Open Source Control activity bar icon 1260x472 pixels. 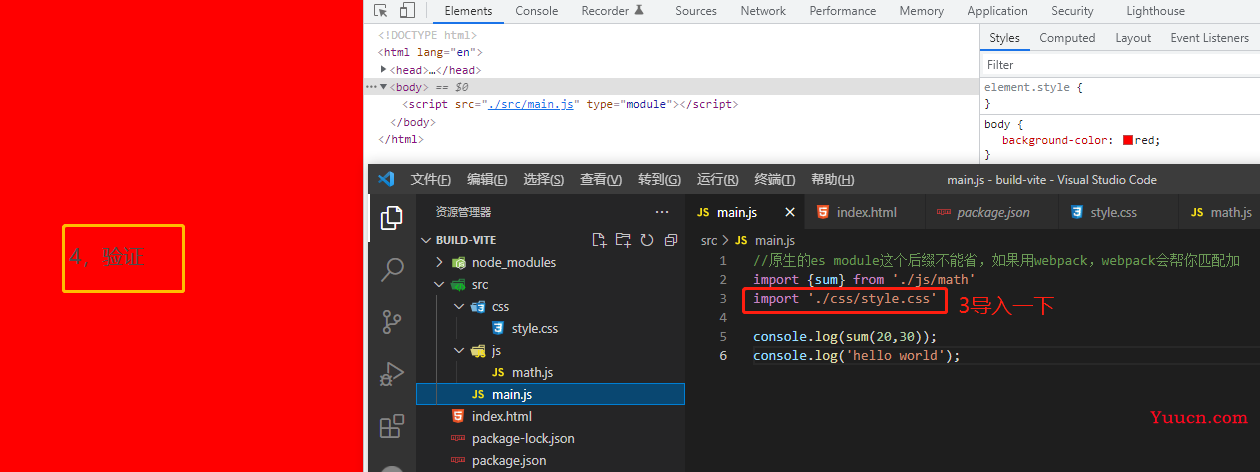point(393,322)
